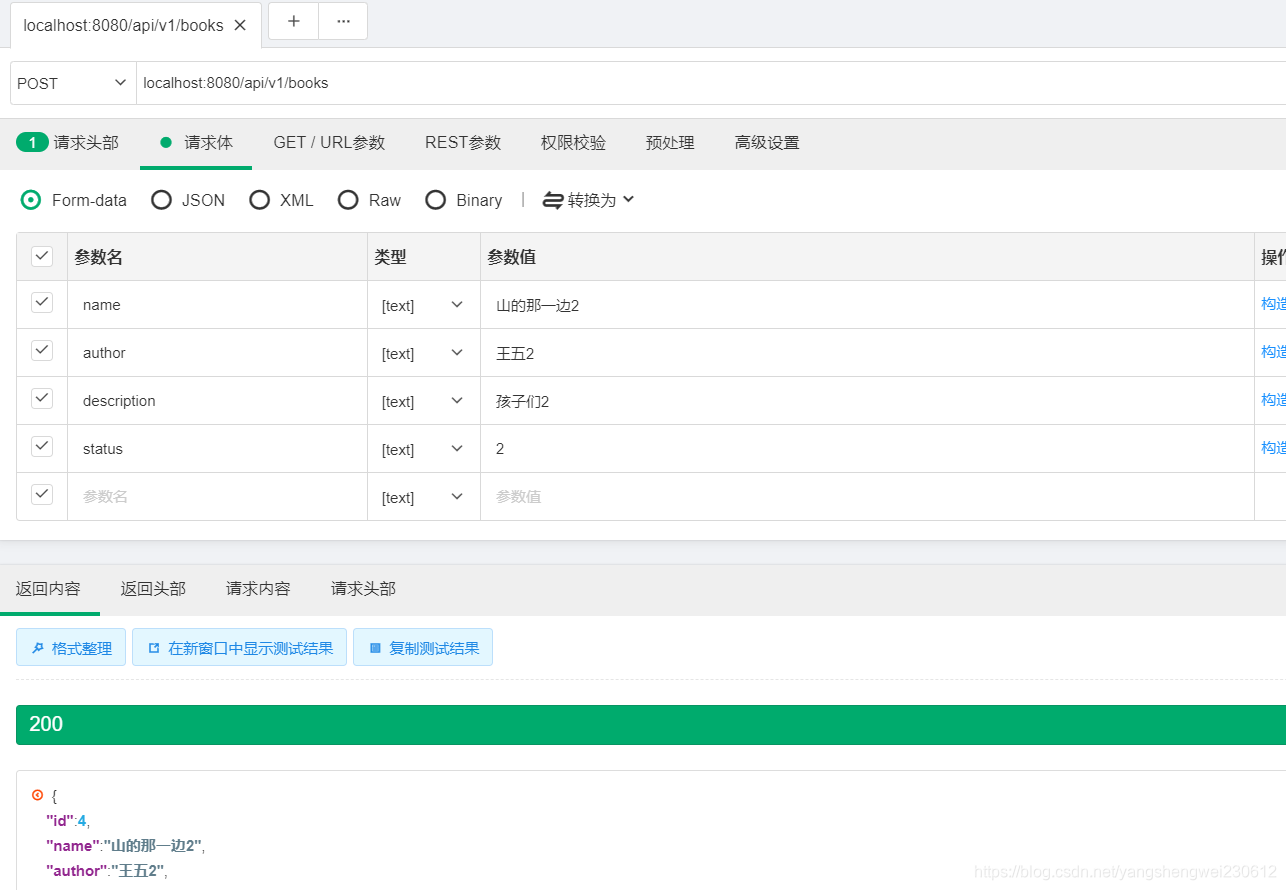This screenshot has width=1286, height=890.
Task: Switch to the 返回头部 response tab
Action: [153, 589]
